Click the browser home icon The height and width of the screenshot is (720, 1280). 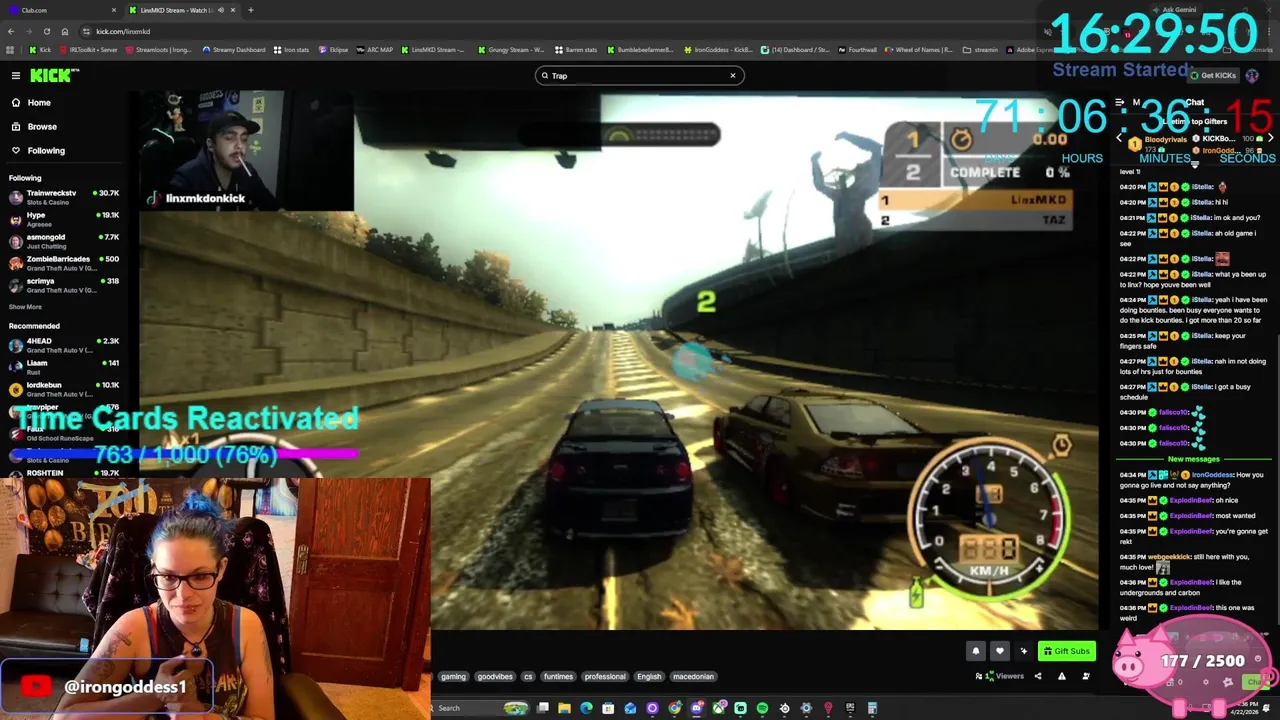pos(65,31)
